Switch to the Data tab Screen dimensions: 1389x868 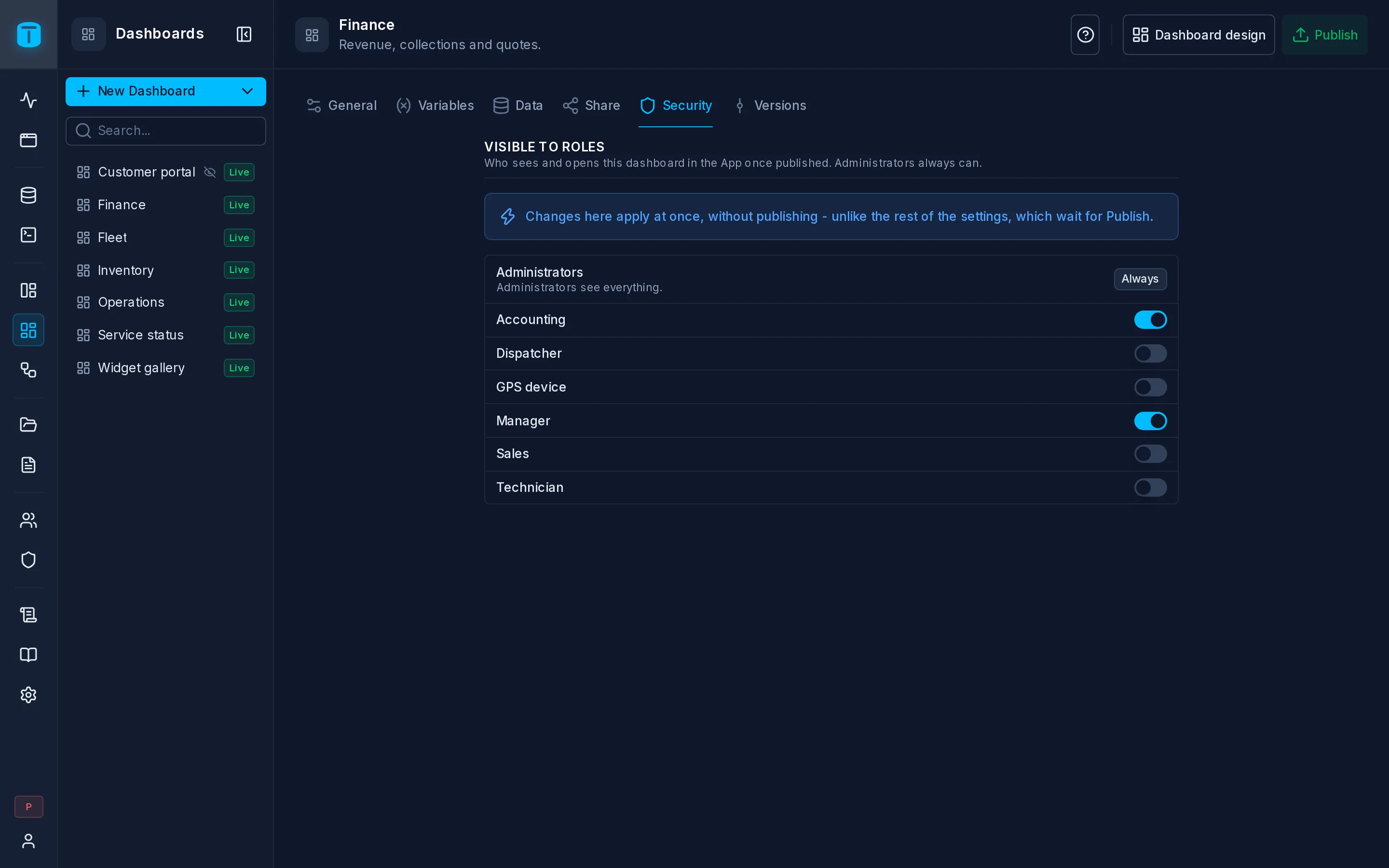517,106
